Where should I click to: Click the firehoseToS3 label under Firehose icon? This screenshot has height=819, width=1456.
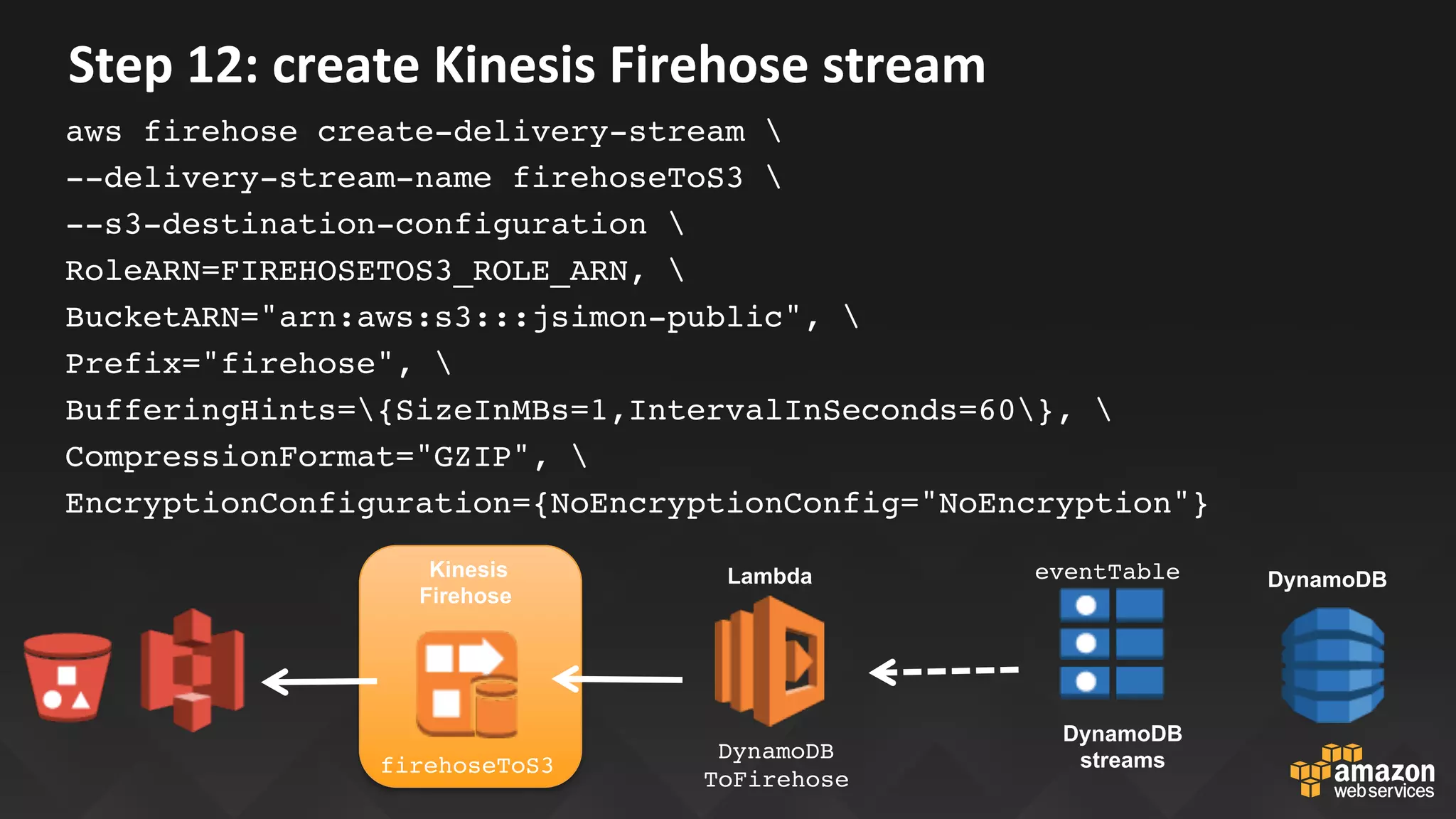pyautogui.click(x=467, y=766)
